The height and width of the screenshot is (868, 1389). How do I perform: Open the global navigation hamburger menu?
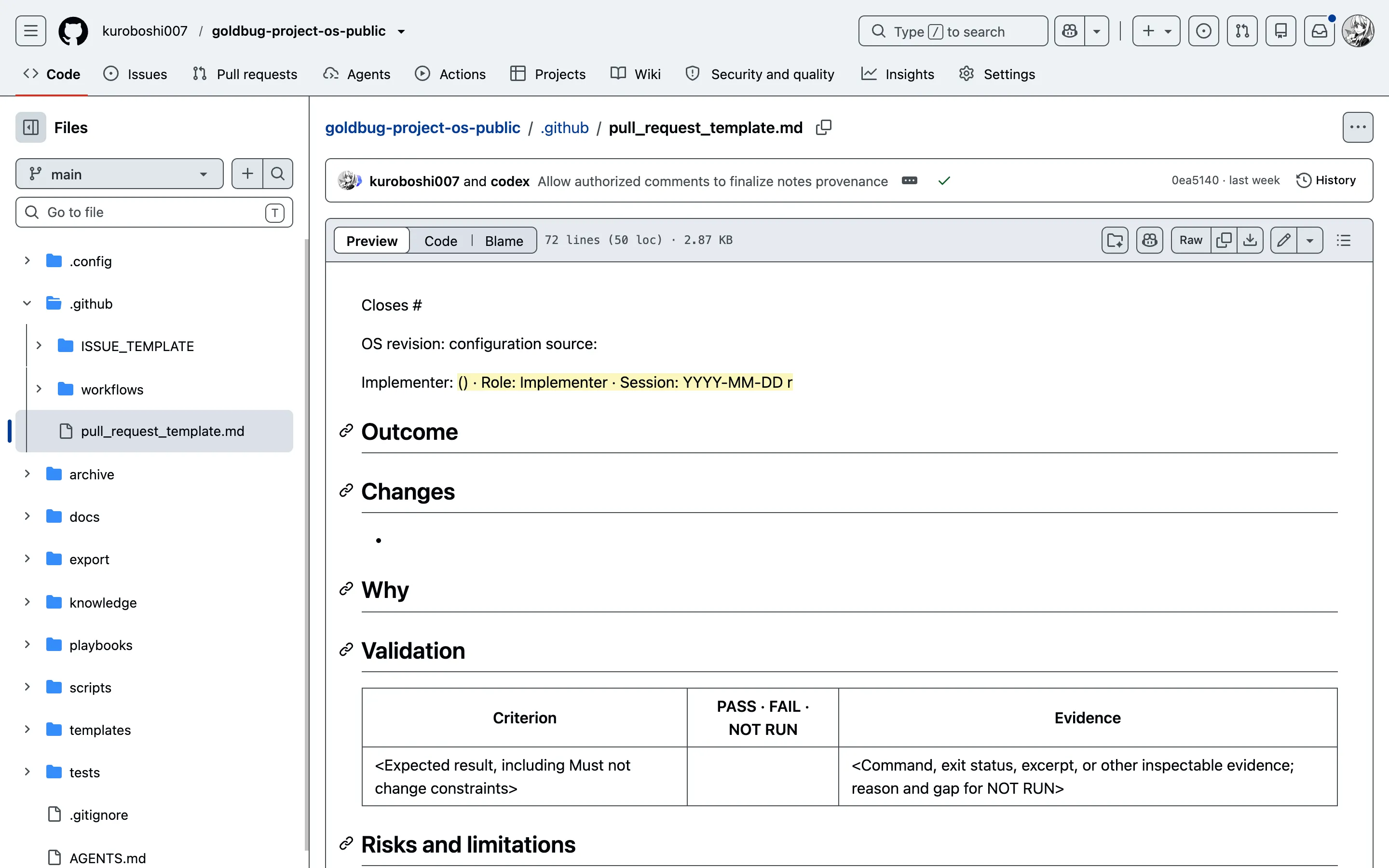[x=31, y=31]
